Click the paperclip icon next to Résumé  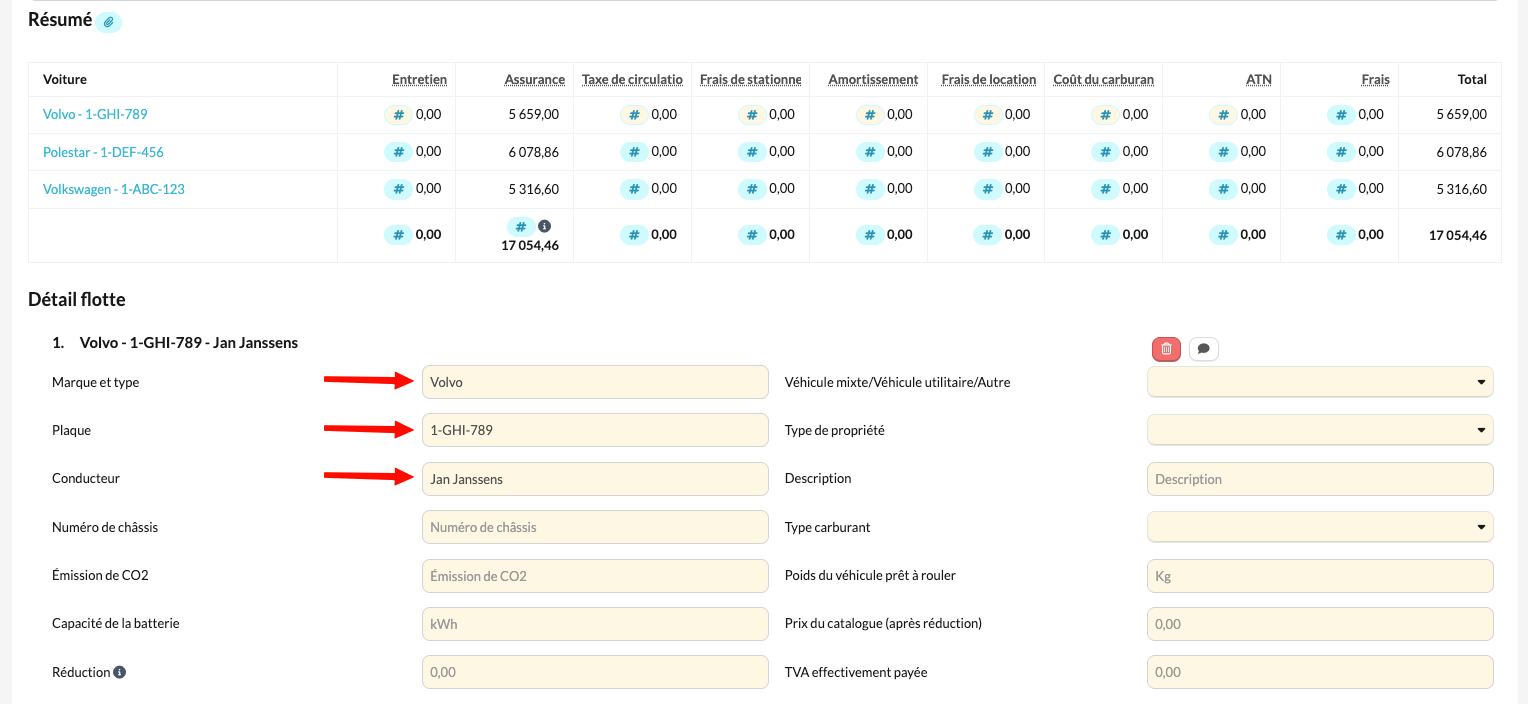[x=109, y=21]
